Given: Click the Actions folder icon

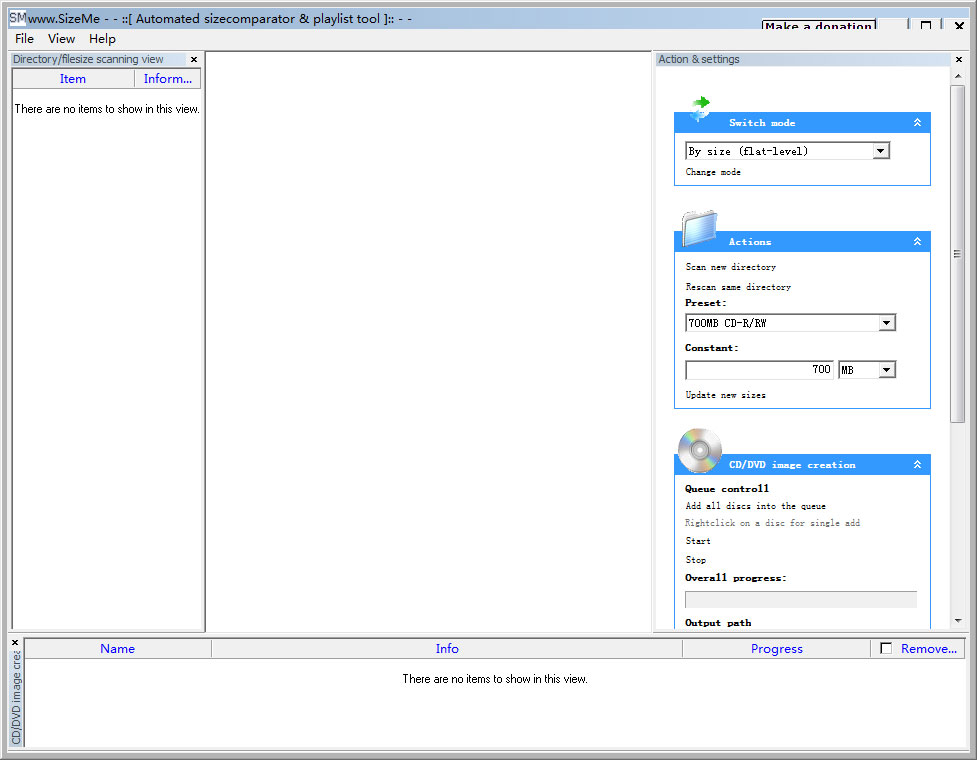Looking at the screenshot, I should coord(700,228).
